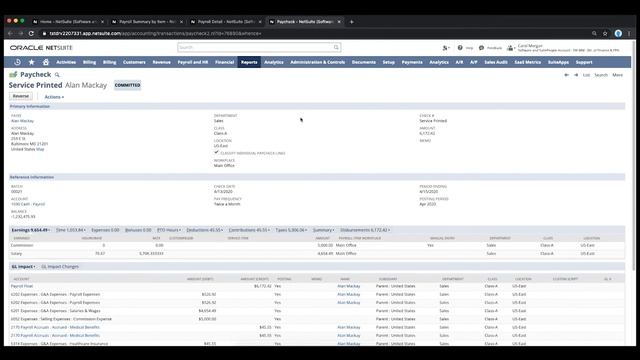The image size is (640, 360).
Task: Close the Payroll Summary by Item tab
Action: [182, 22]
